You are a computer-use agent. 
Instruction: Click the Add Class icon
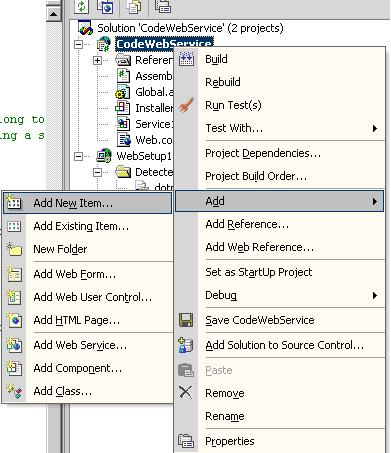[x=14, y=391]
